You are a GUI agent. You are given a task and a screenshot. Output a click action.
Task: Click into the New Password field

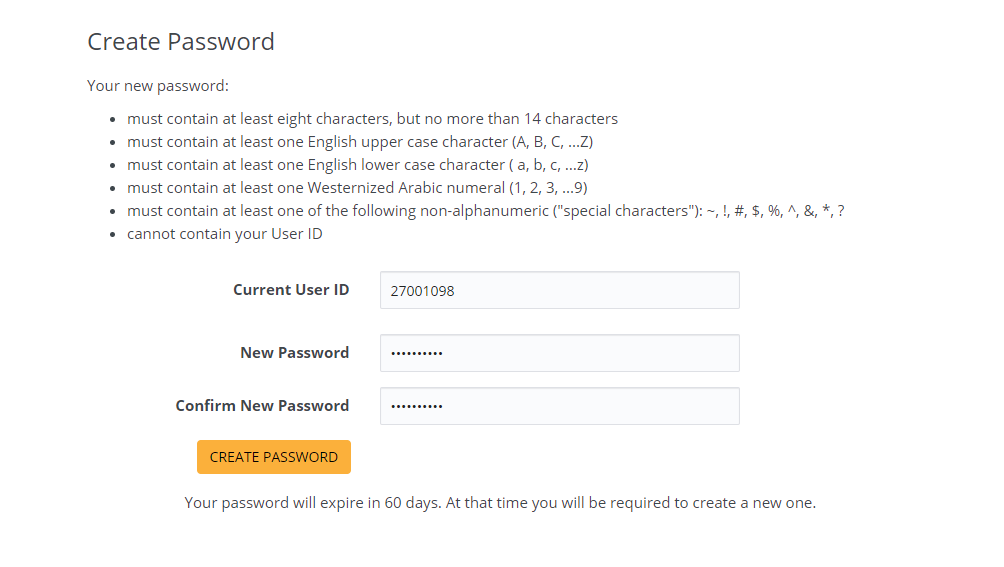[559, 353]
